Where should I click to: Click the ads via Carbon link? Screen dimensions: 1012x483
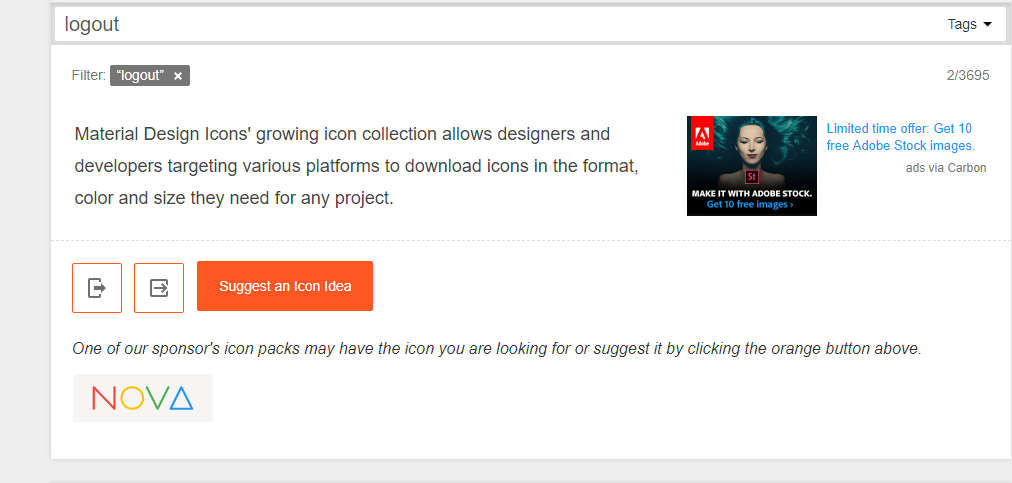[x=946, y=168]
